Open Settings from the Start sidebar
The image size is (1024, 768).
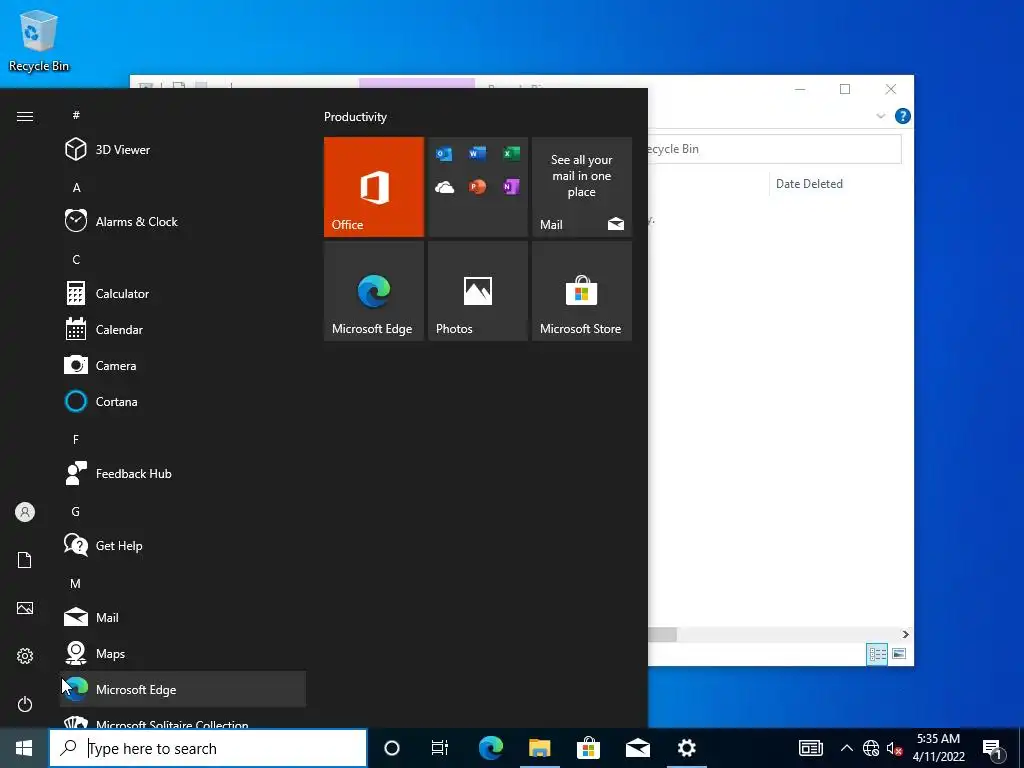pyautogui.click(x=25, y=656)
